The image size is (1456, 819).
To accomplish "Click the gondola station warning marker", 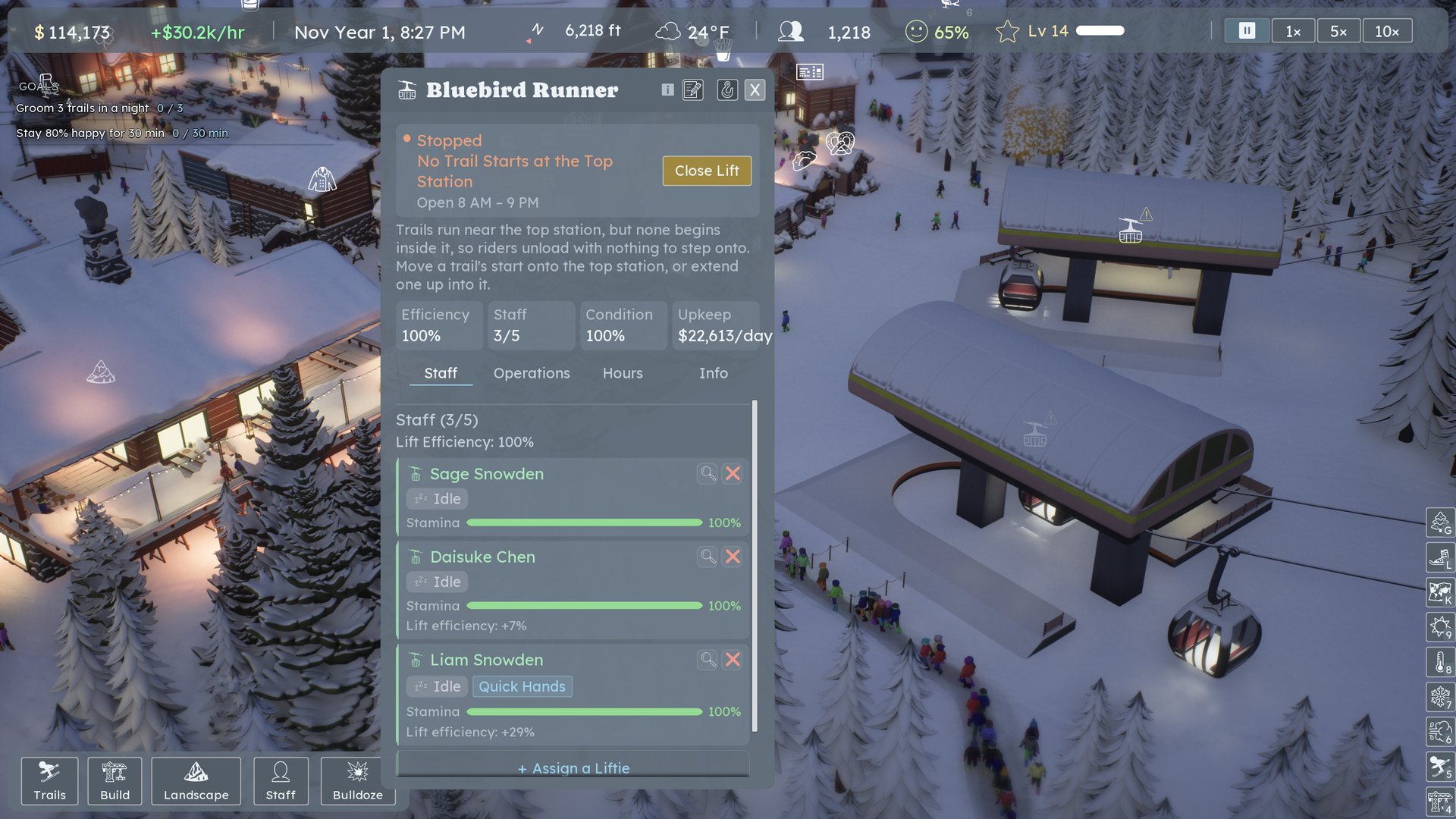I will coord(1134,227).
